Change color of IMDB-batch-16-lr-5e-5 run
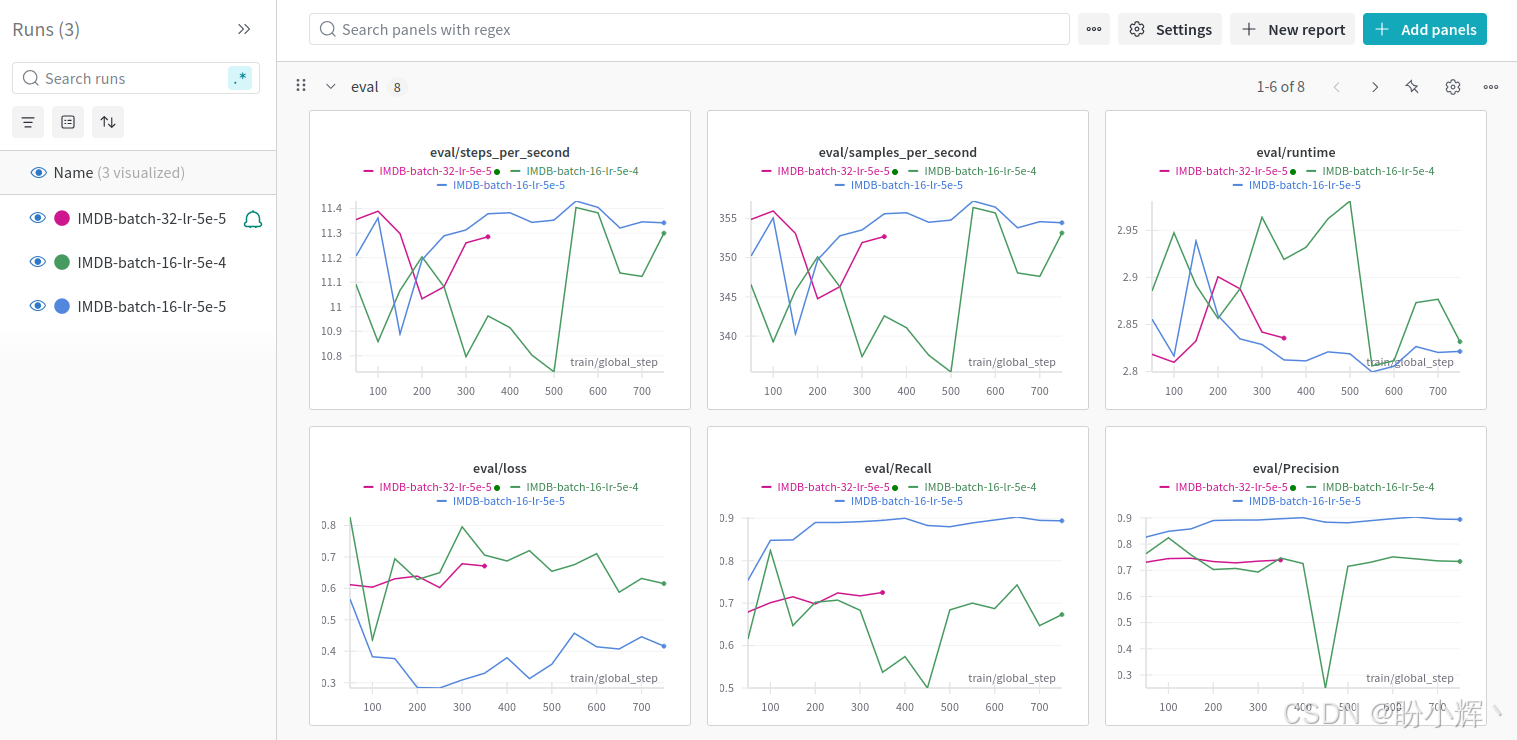This screenshot has width=1517, height=740. point(62,306)
